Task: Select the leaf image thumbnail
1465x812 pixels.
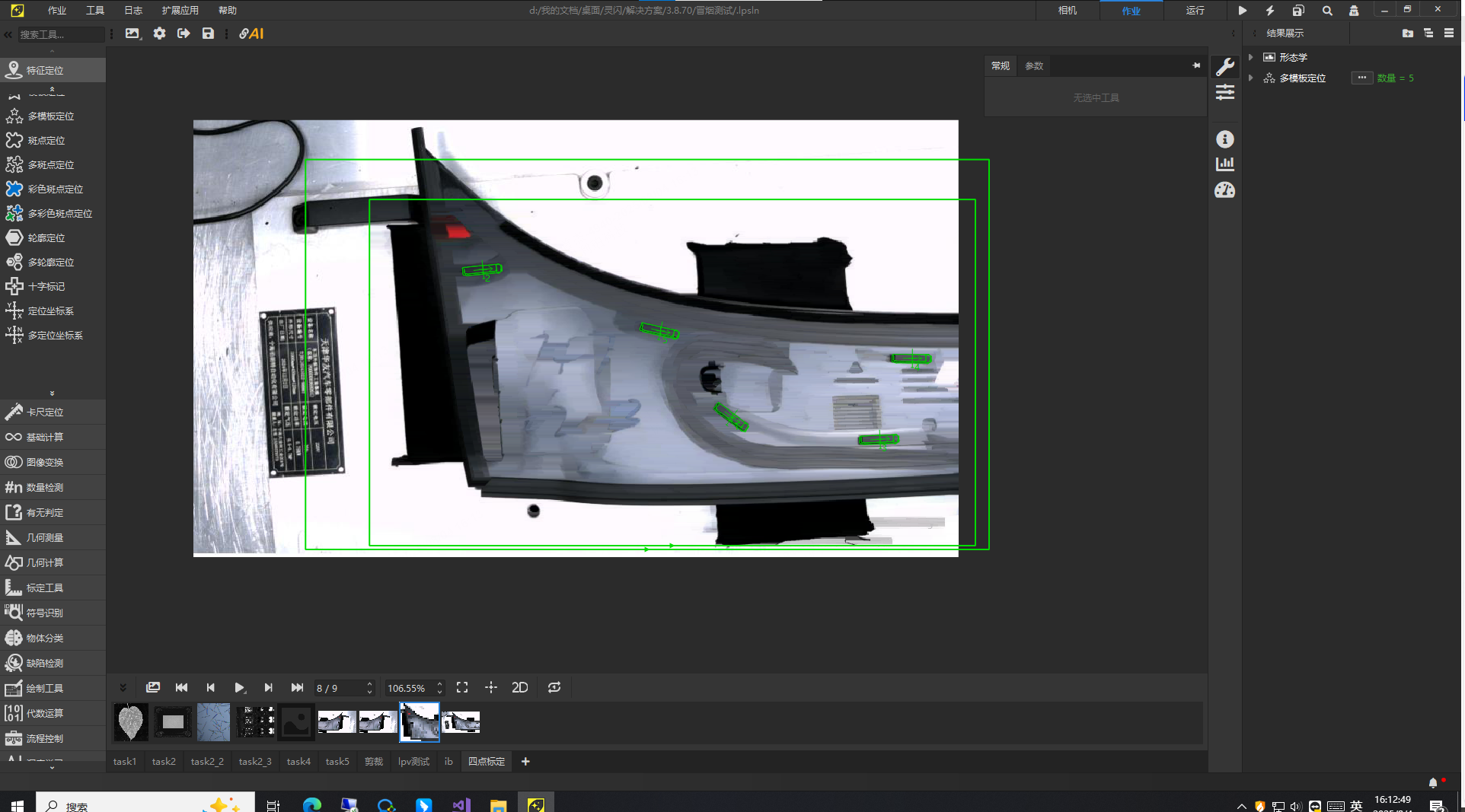Action: [x=130, y=722]
